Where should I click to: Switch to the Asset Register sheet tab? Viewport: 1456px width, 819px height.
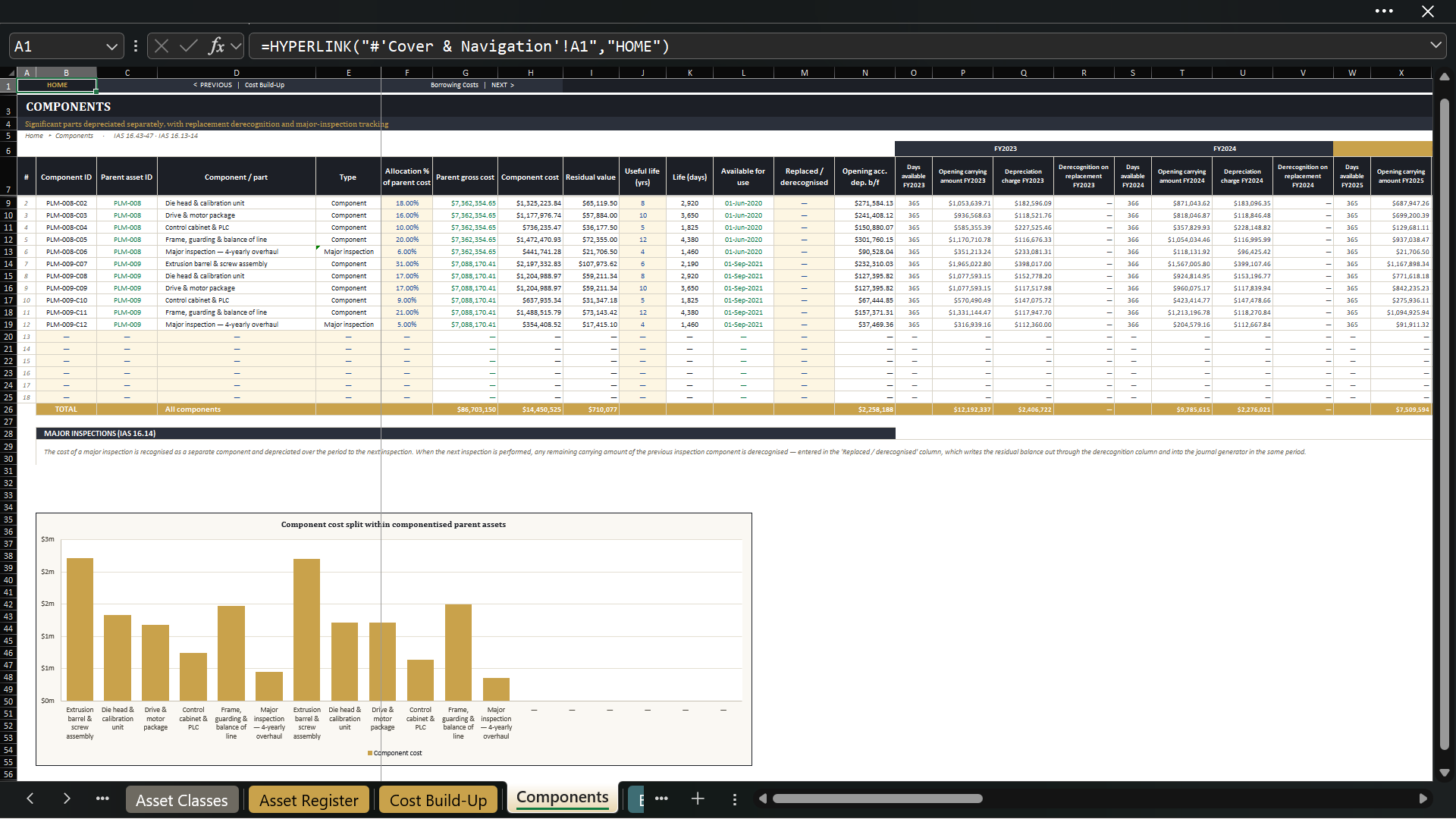tap(309, 800)
